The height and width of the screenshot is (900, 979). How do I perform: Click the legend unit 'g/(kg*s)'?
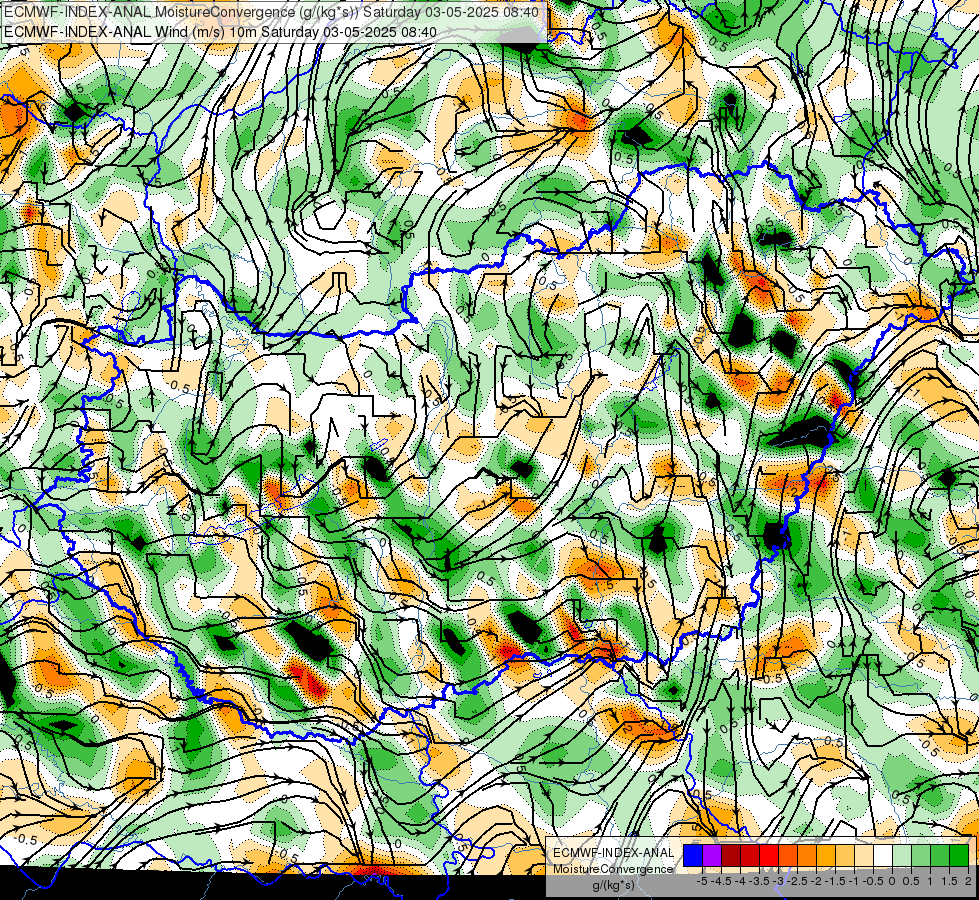[614, 885]
